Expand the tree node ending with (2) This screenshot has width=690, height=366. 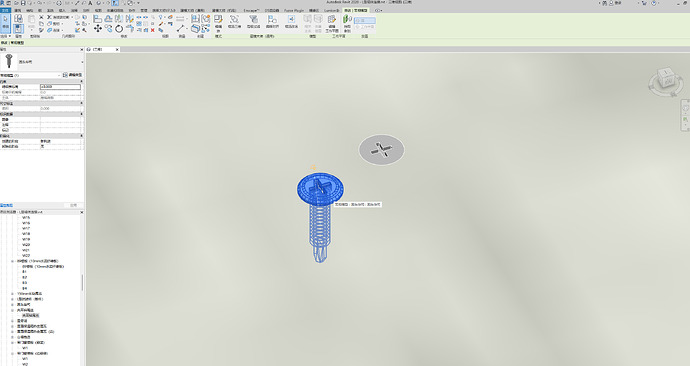[12, 332]
